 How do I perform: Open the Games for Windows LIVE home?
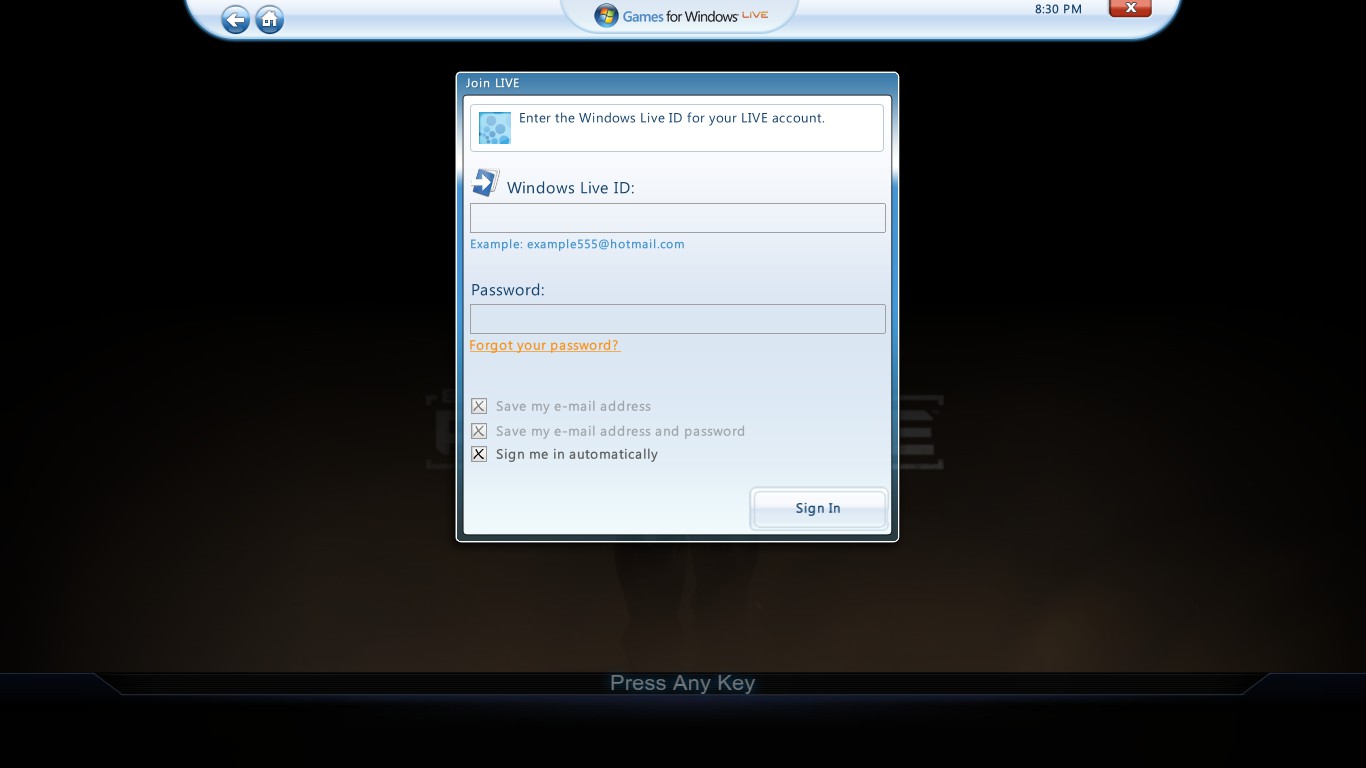[x=269, y=19]
